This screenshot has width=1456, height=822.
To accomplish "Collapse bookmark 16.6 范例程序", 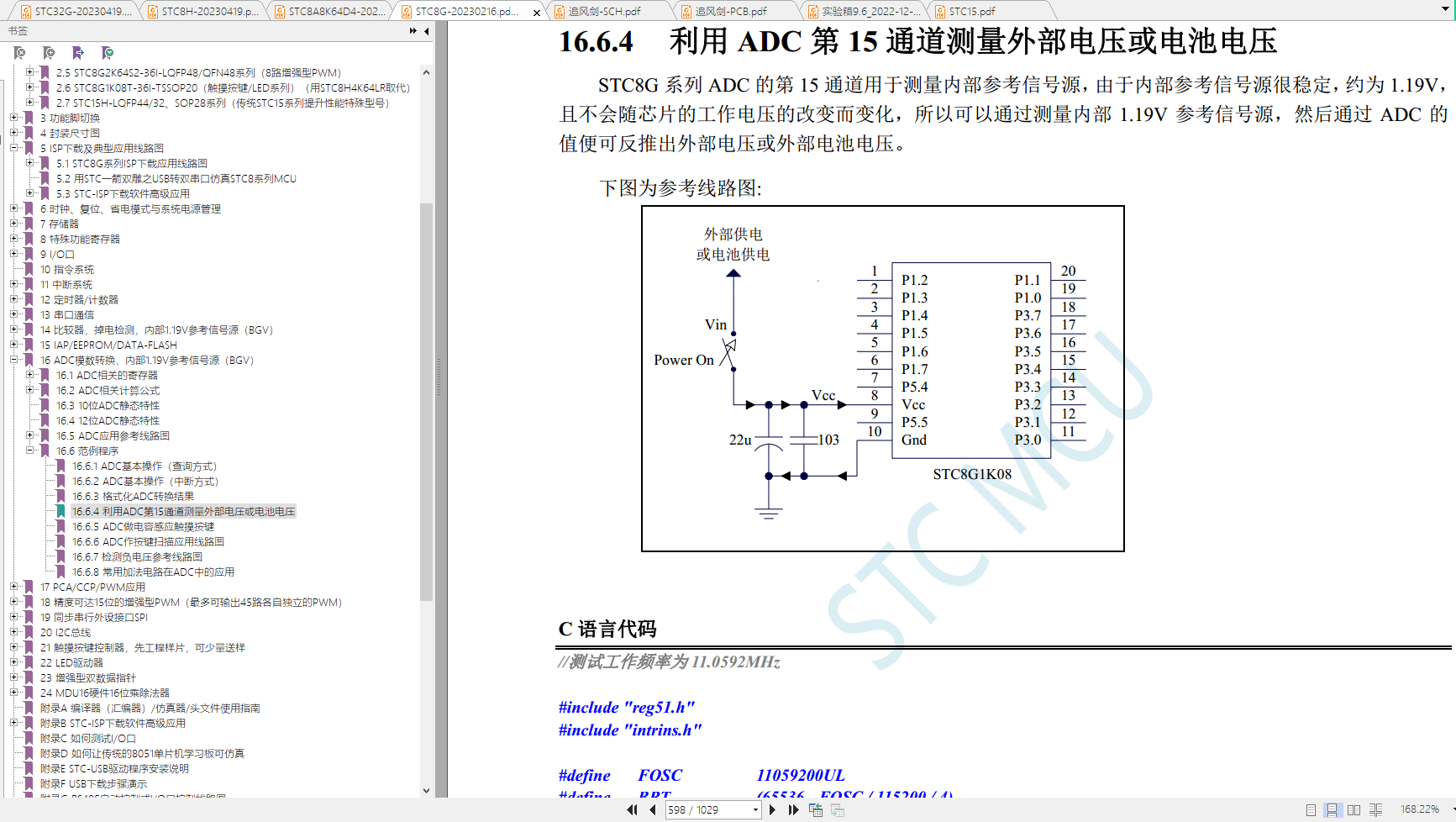I will coord(29,451).
